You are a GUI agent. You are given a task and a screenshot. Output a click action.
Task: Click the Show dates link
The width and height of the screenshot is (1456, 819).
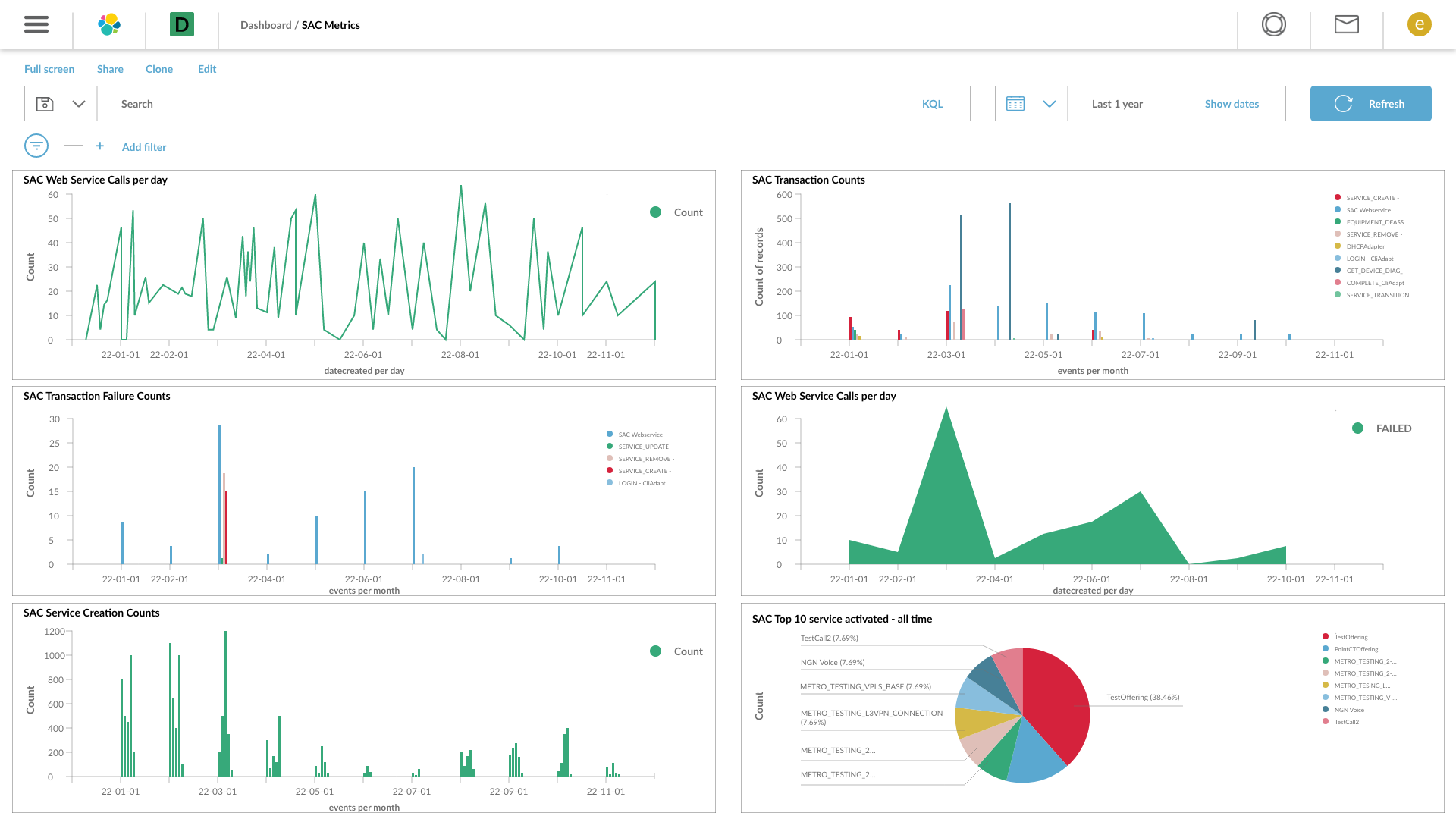[1232, 104]
